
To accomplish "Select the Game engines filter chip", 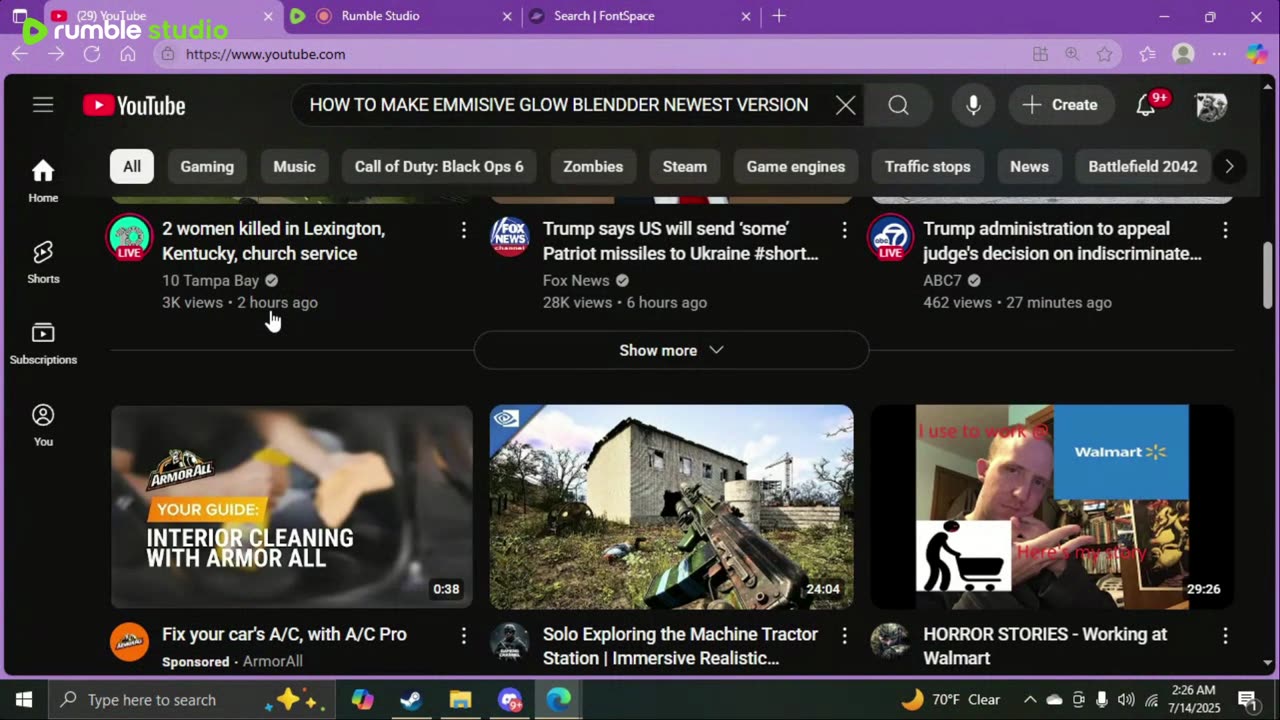I will pyautogui.click(x=796, y=167).
